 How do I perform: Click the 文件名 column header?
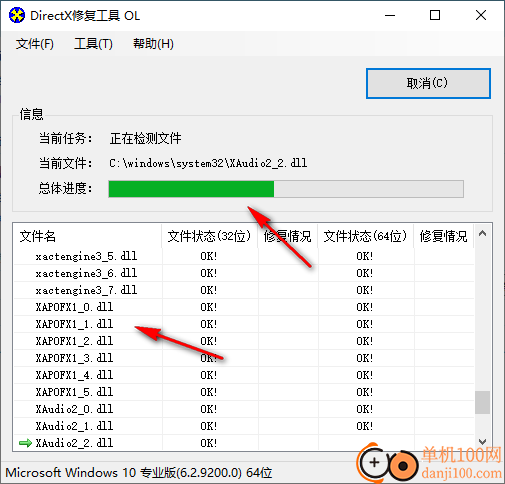click(87, 236)
